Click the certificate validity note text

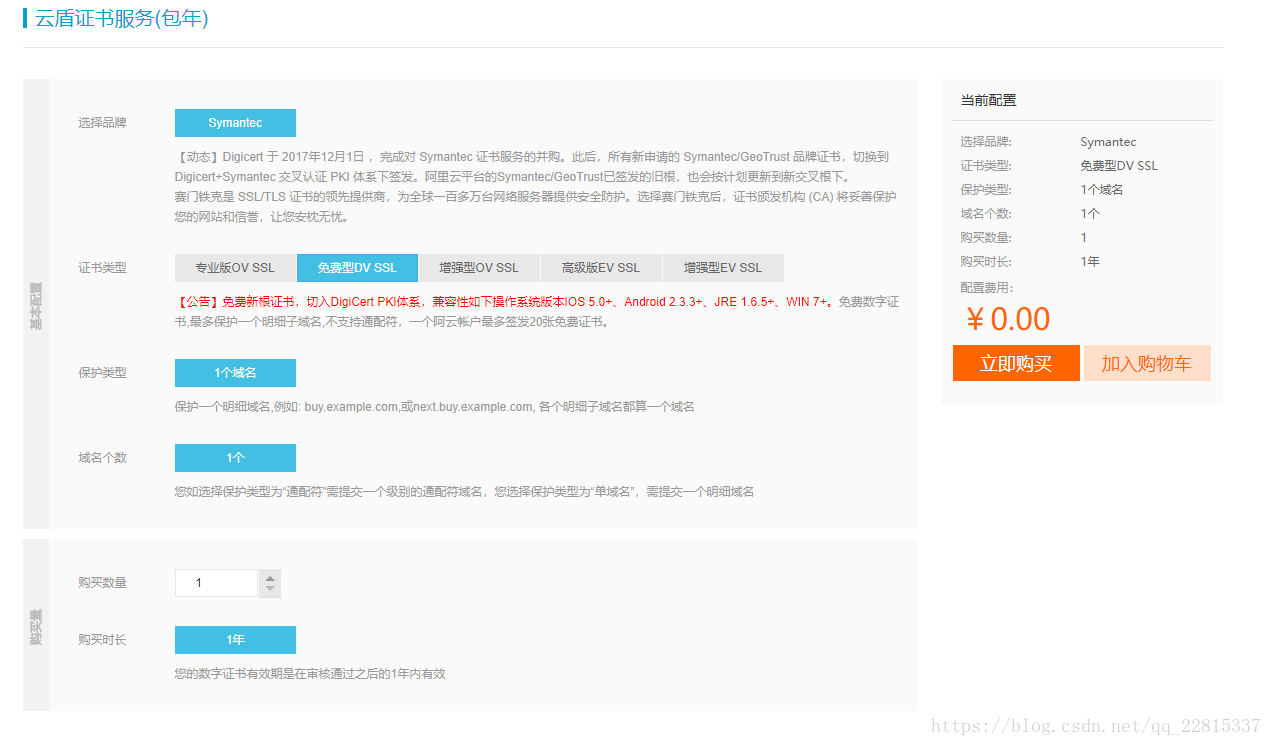310,674
